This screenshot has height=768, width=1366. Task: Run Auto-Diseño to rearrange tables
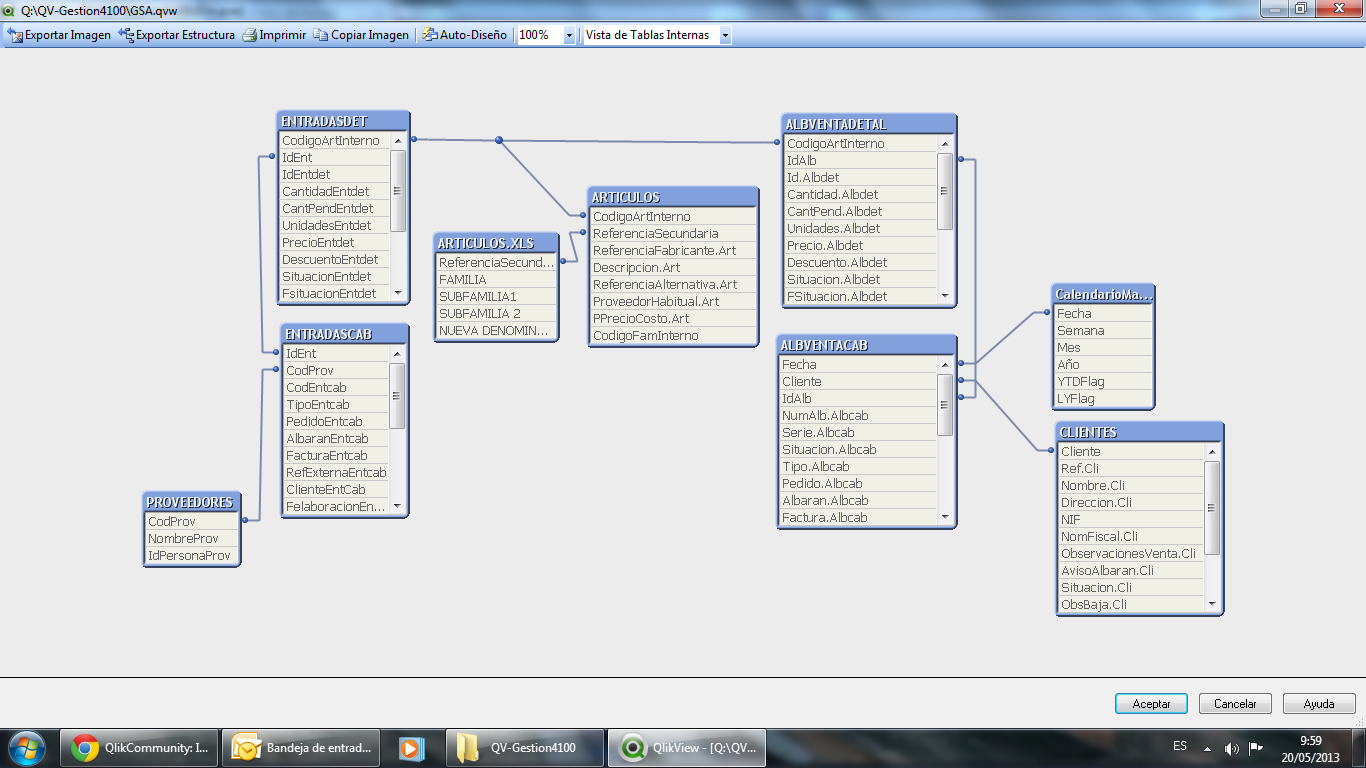click(x=465, y=35)
